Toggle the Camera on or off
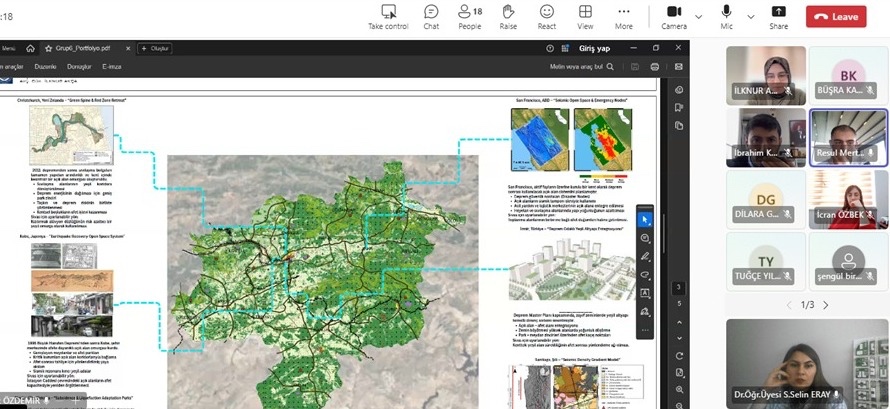890x409 pixels. pyautogui.click(x=673, y=16)
